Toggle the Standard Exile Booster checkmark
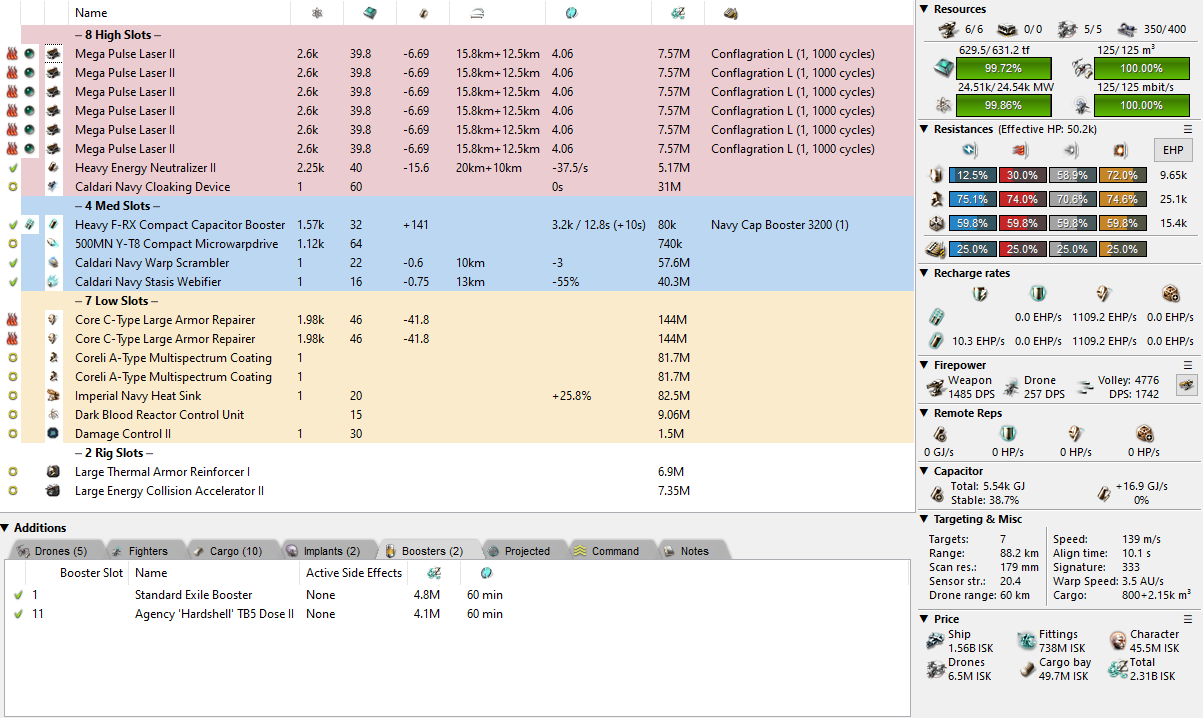 (x=17, y=595)
